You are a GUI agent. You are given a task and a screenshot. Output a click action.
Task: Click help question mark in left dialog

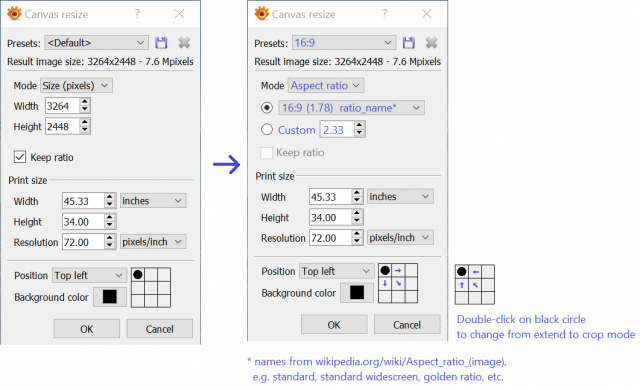click(137, 14)
